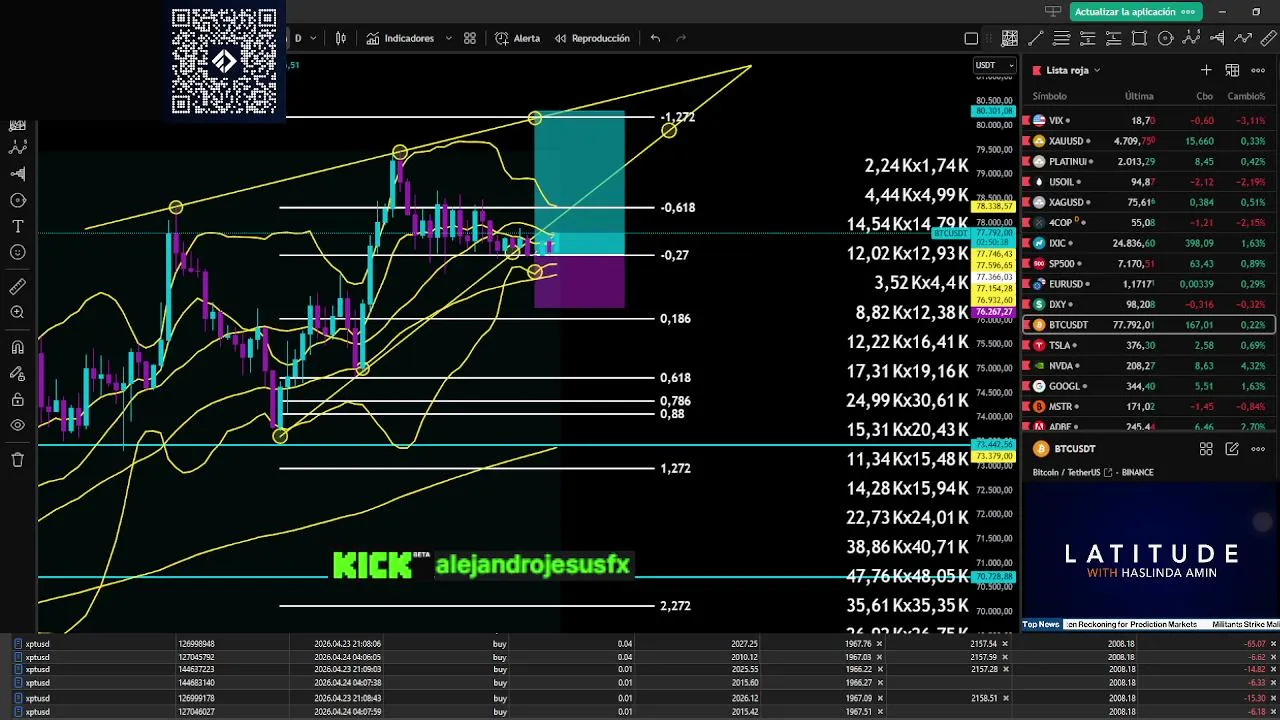Select USOIL in the watchlist
Viewport: 1280px width, 720px height.
point(1148,182)
